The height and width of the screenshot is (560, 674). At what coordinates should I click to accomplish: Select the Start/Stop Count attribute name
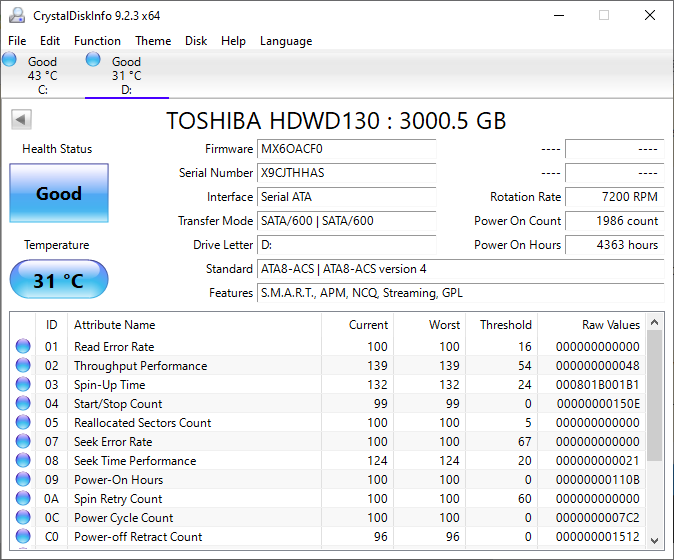click(x=118, y=404)
